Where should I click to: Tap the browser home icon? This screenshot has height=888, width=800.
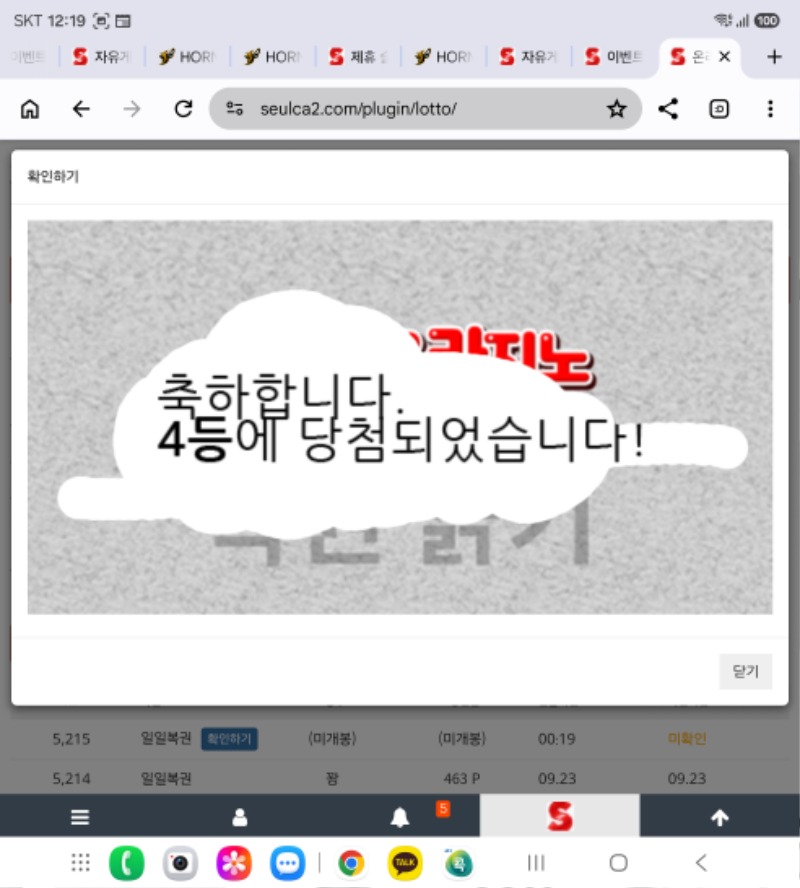tap(30, 109)
